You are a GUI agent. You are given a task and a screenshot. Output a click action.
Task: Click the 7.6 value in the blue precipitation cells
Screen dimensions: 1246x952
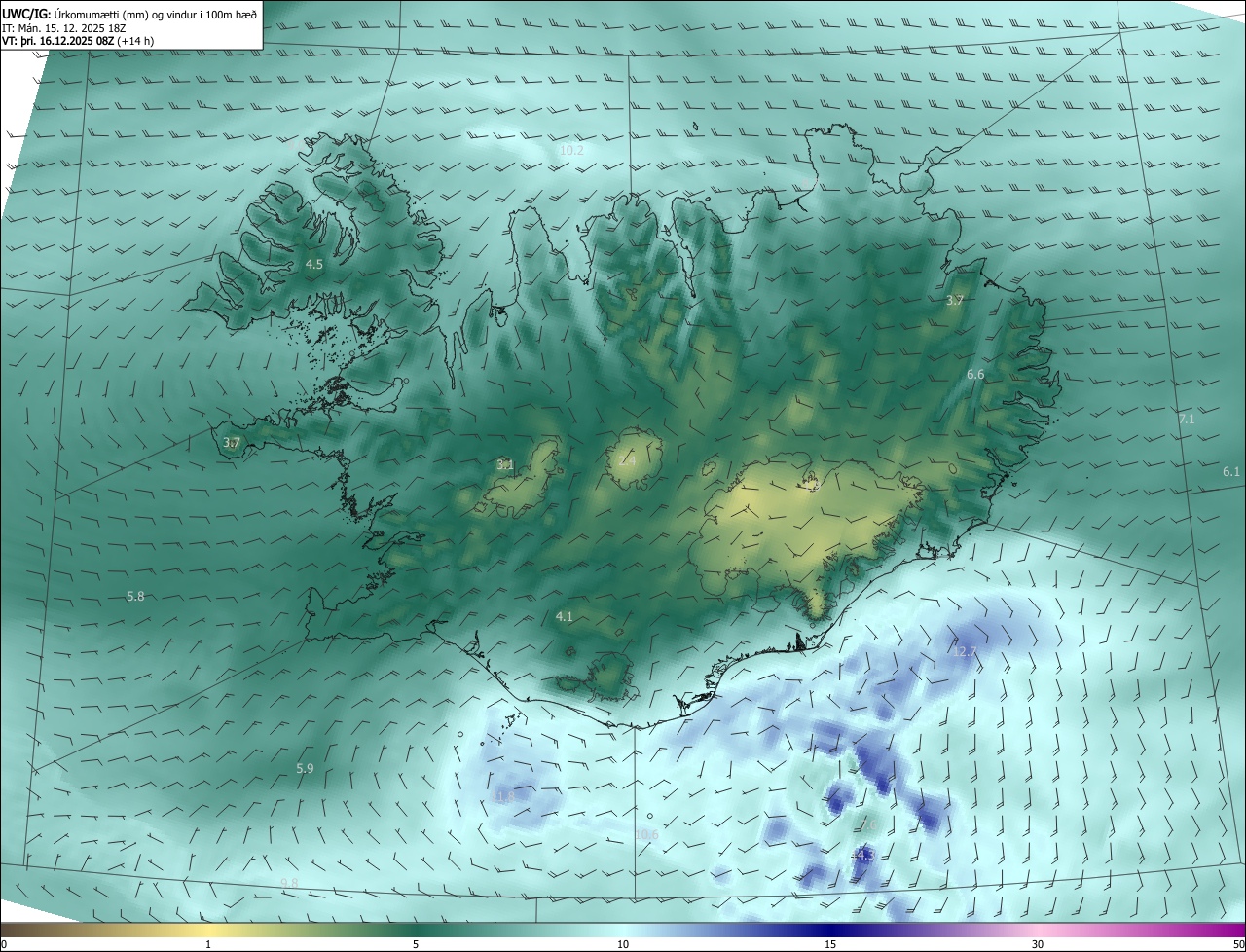click(868, 824)
